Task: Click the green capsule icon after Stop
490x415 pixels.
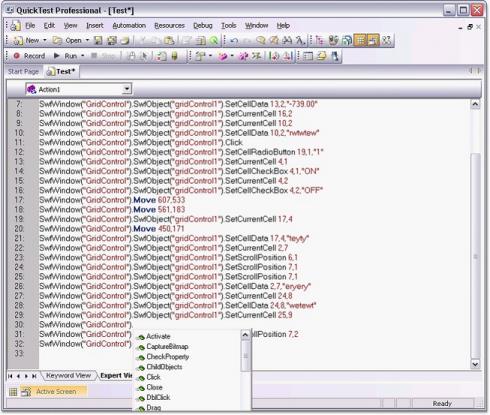Action: coord(174,56)
